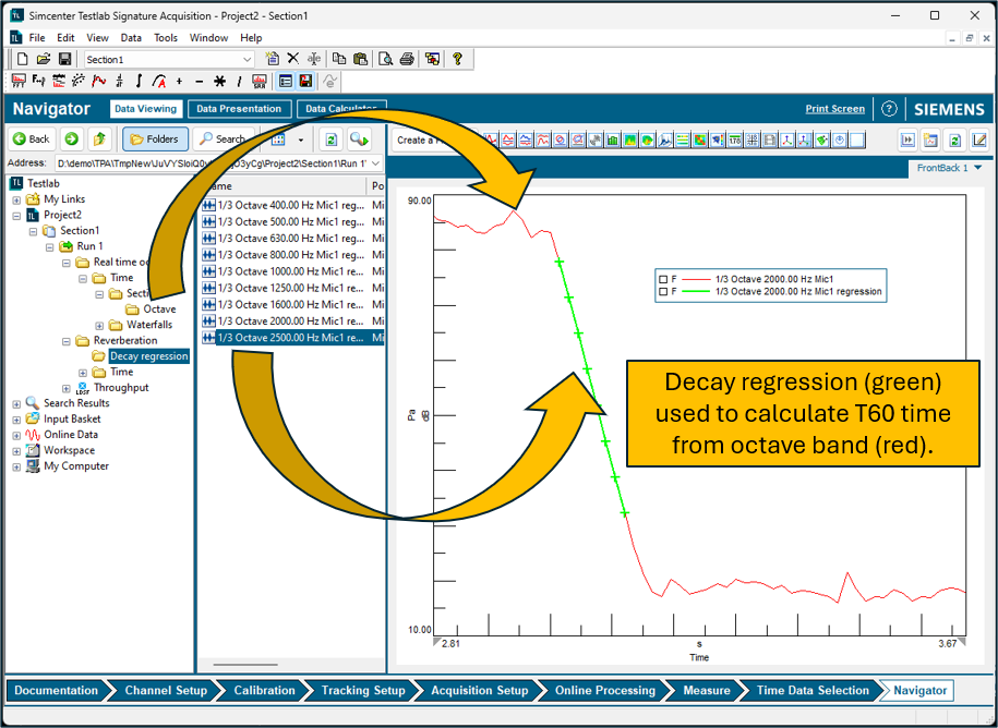
Task: Collapse the Run 1 tree node
Action: (x=50, y=247)
